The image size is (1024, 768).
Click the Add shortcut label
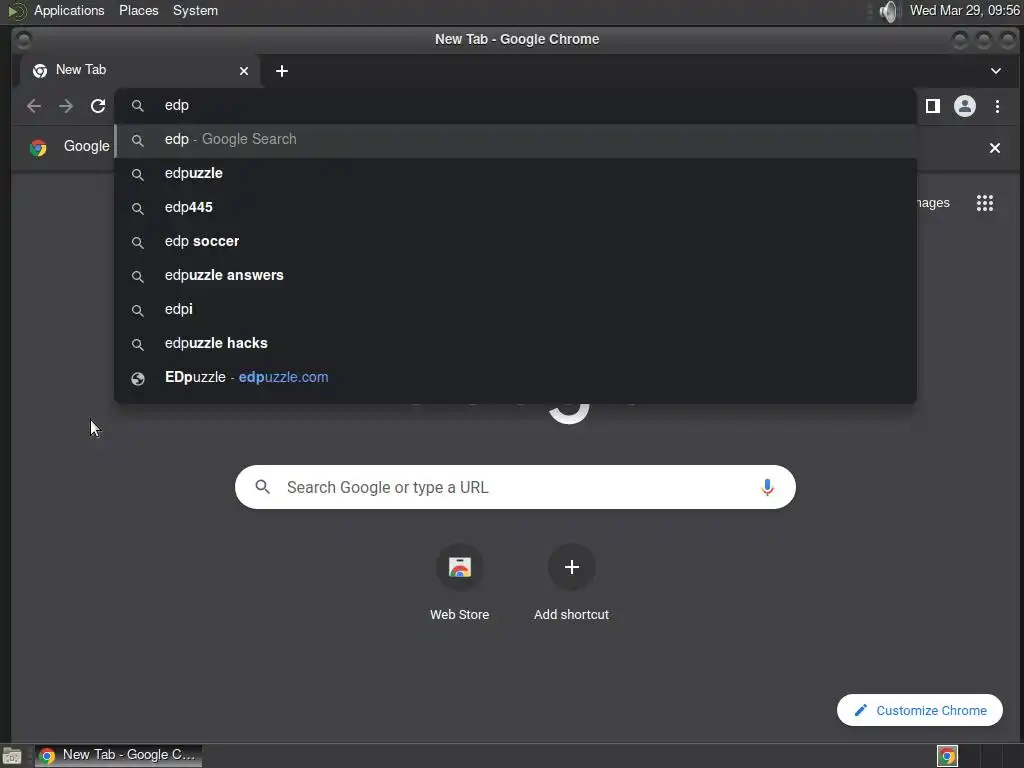coord(571,615)
